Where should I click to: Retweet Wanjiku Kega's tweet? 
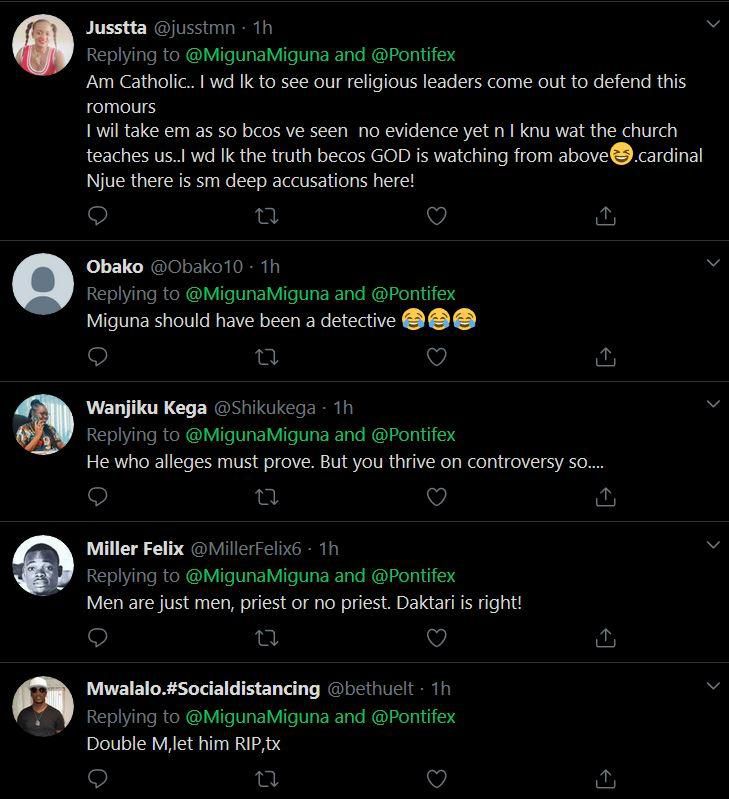(267, 496)
